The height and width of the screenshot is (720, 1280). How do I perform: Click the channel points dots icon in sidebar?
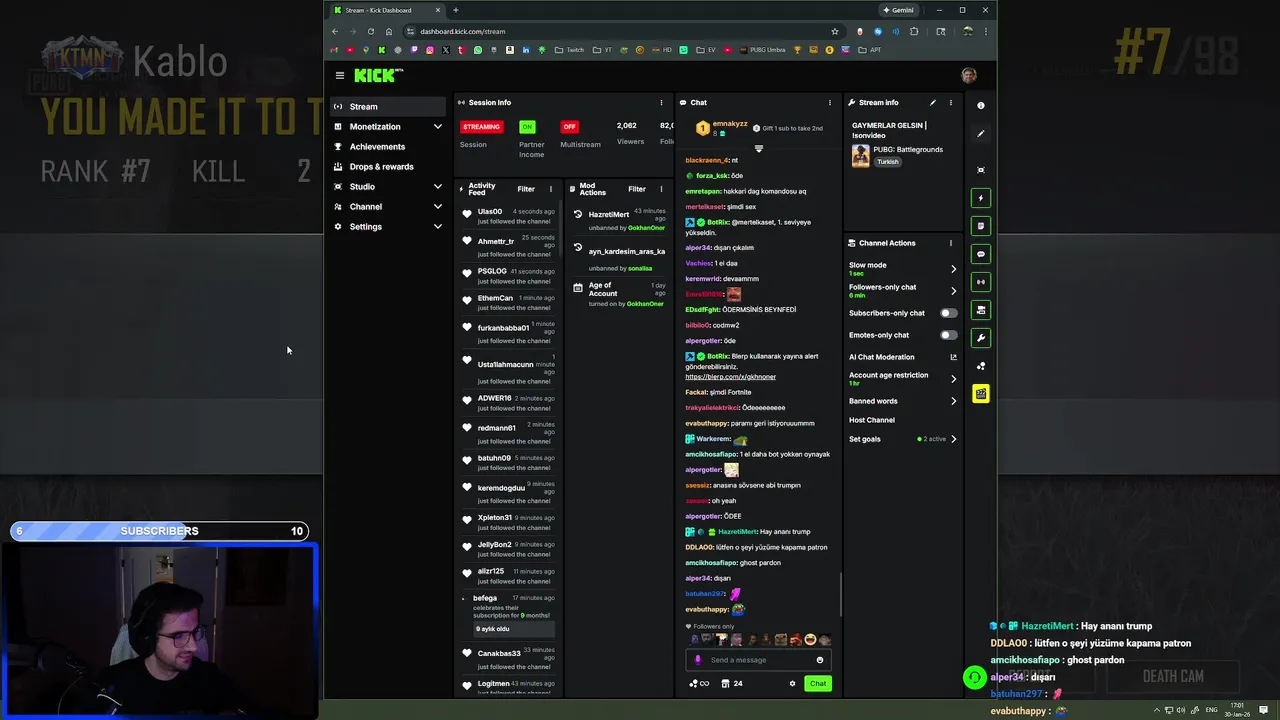click(x=981, y=366)
